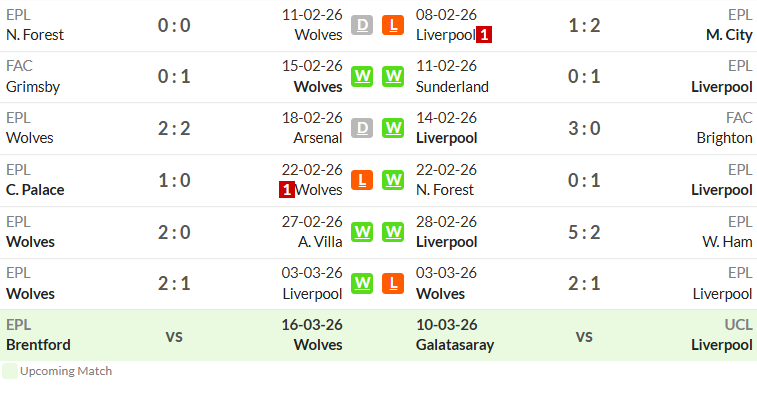The image size is (757, 400).
Task: Click Wolves' green W badge for 15-02-26
Action: click(362, 76)
